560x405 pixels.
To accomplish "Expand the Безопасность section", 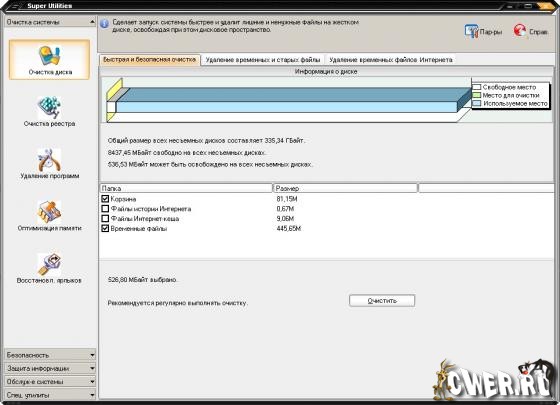I will click(x=50, y=355).
